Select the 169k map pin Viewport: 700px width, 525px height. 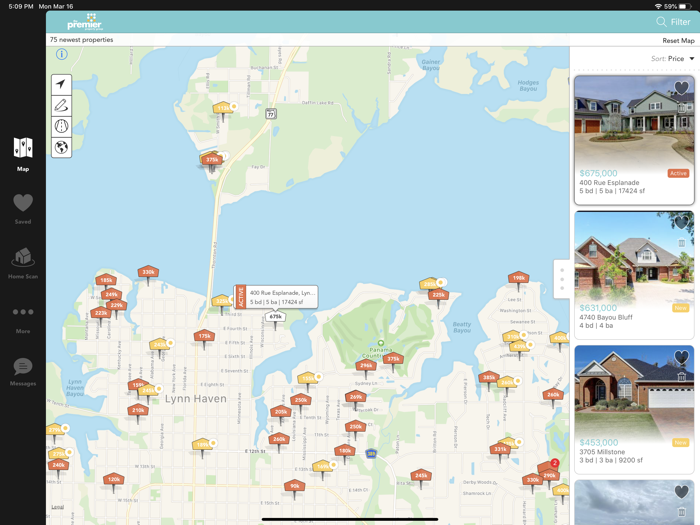323,467
